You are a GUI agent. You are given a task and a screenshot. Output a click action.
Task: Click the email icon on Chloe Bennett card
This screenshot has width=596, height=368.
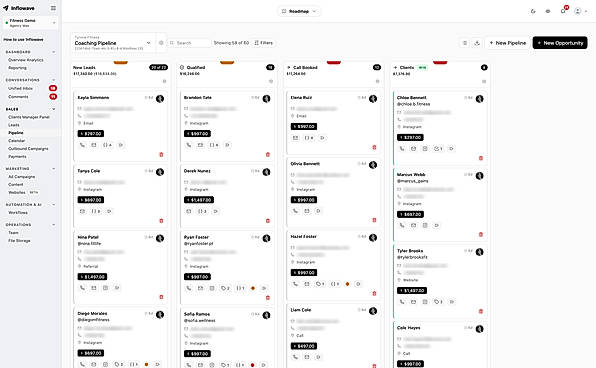[x=414, y=149]
